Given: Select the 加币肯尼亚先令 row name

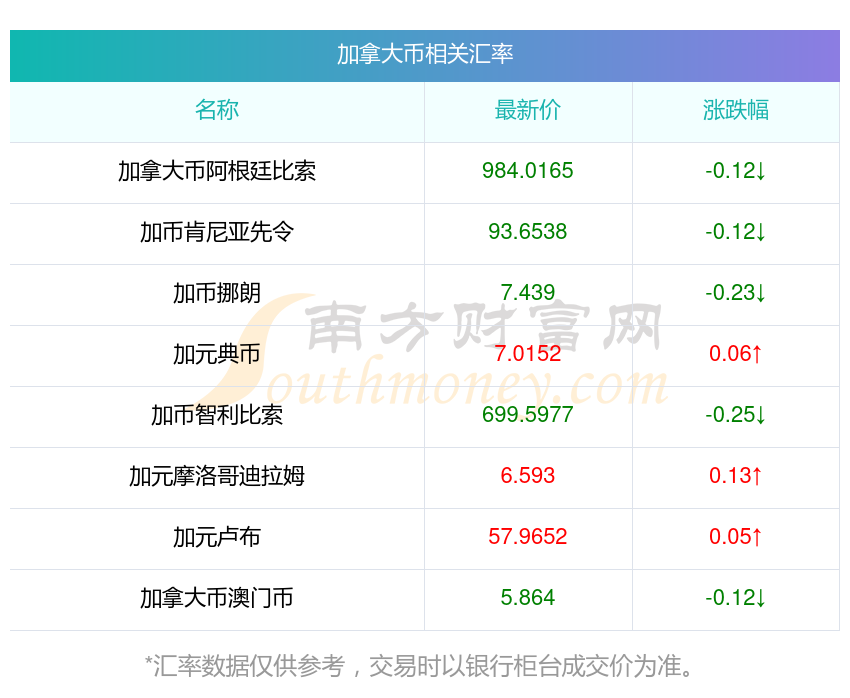Looking at the screenshot, I should pos(217,232).
